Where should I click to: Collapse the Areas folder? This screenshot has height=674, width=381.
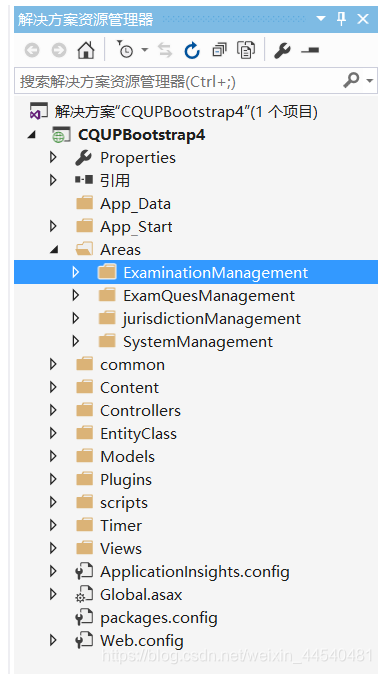tap(54, 250)
